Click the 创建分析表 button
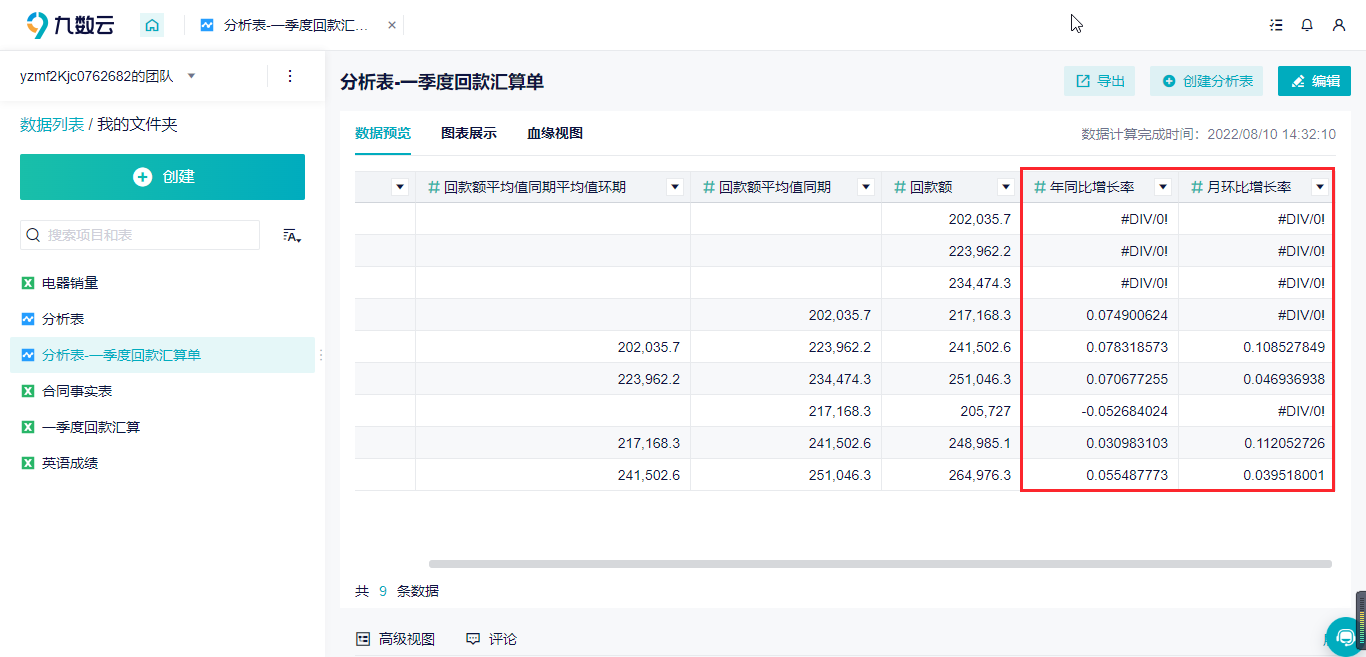1366x657 pixels. (1206, 81)
